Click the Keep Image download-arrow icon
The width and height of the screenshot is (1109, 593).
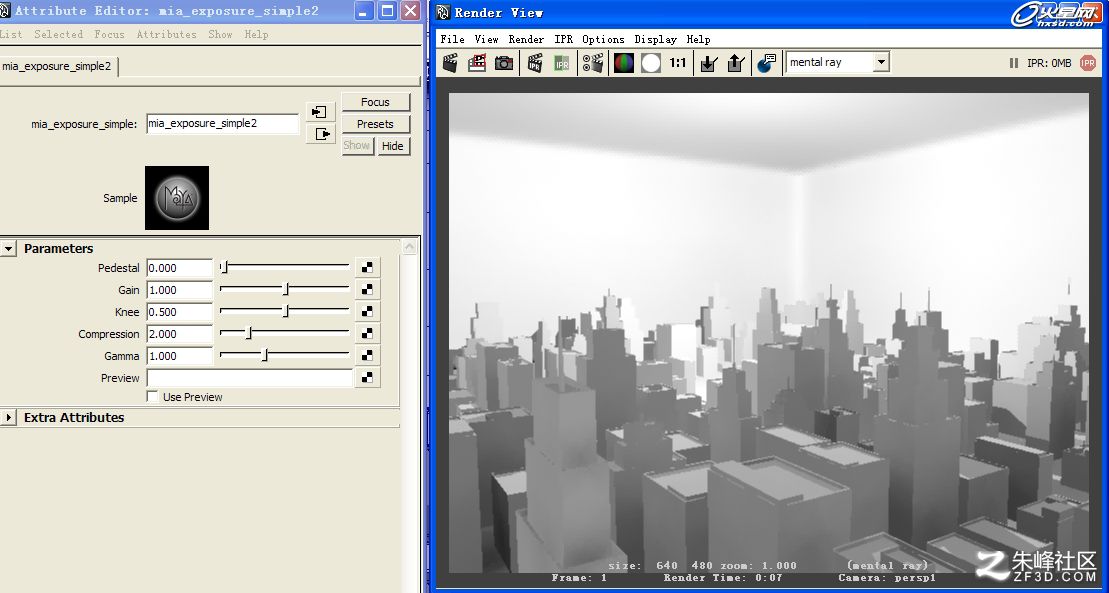pyautogui.click(x=708, y=63)
